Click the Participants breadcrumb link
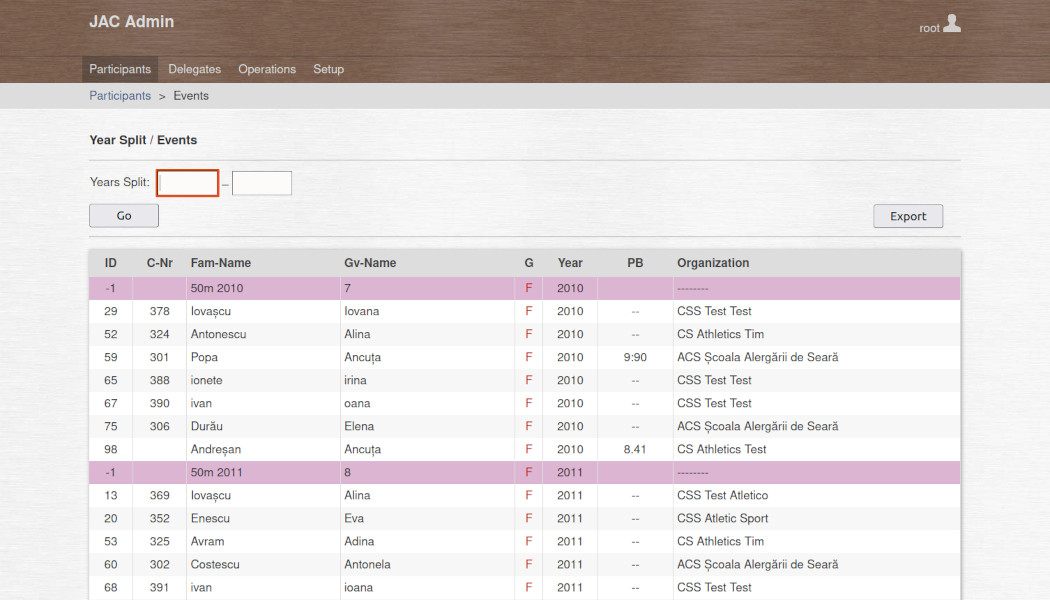 click(x=120, y=96)
